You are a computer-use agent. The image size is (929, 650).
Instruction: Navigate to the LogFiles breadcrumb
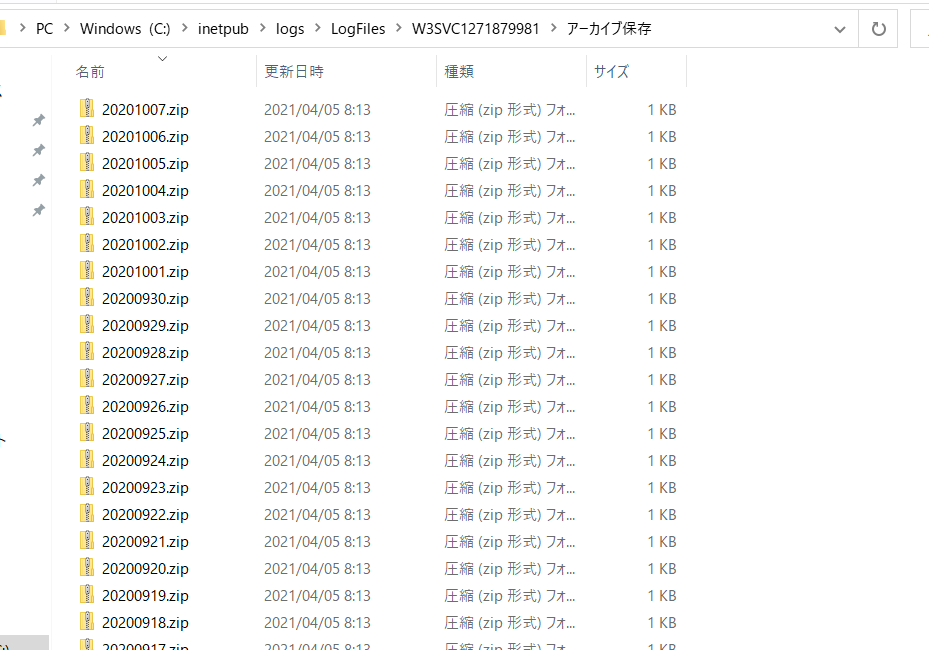[358, 28]
